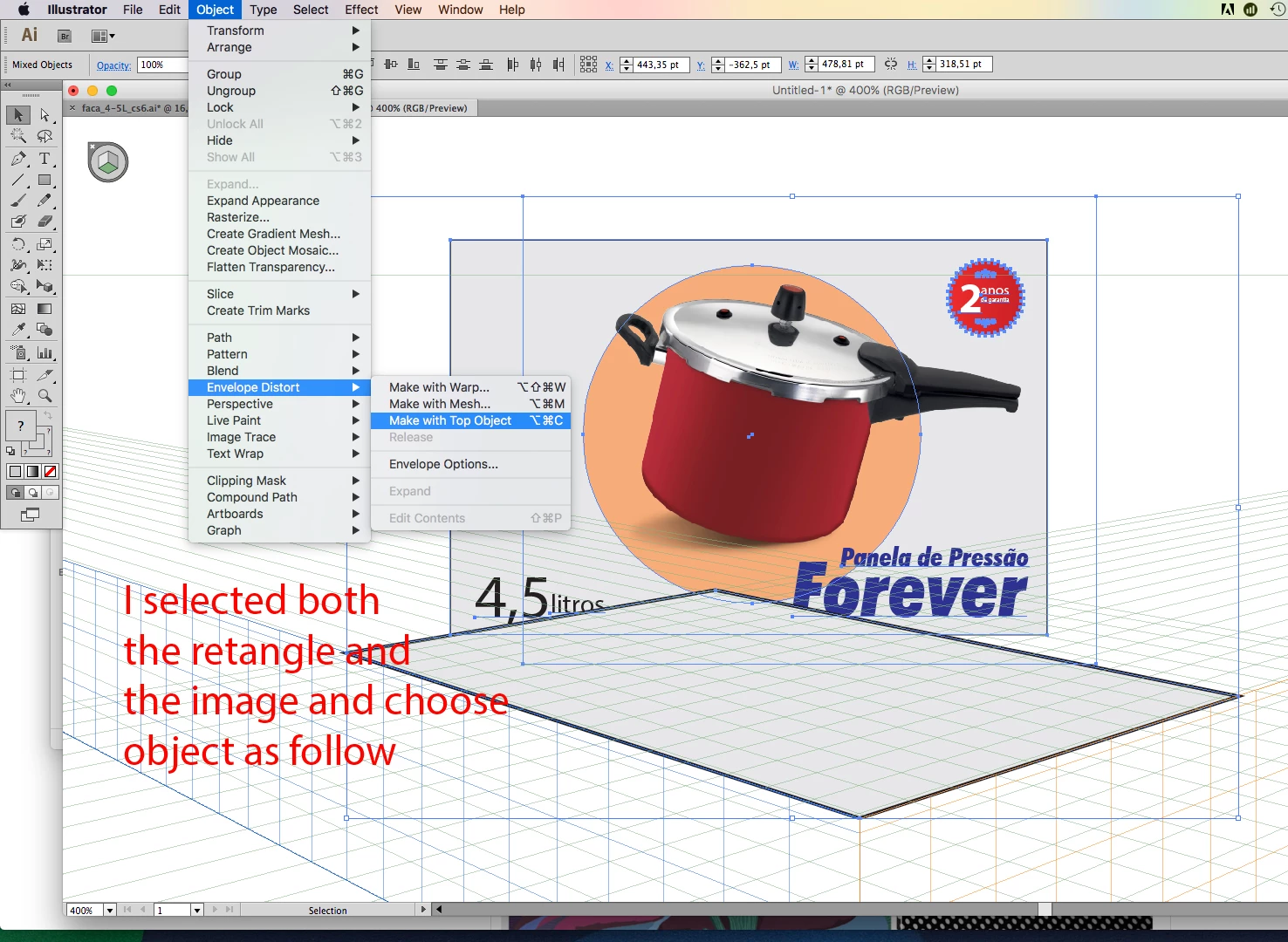This screenshot has width=1288, height=942.
Task: Select the Magic Wand tool
Action: (18, 137)
